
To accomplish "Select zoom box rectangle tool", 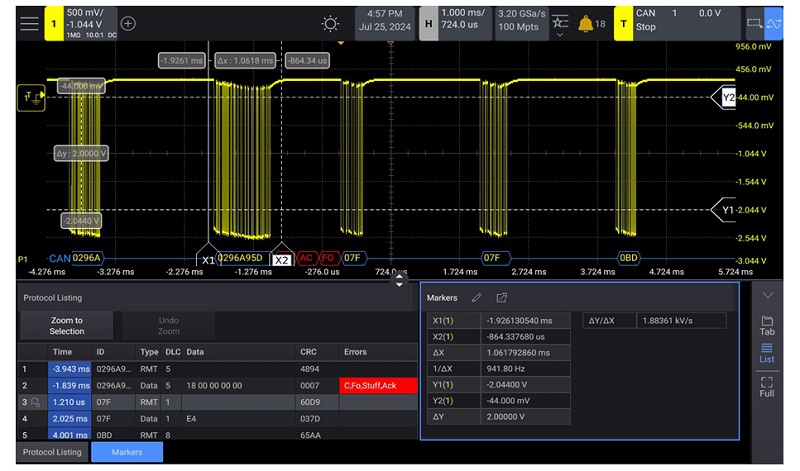I will (754, 23).
